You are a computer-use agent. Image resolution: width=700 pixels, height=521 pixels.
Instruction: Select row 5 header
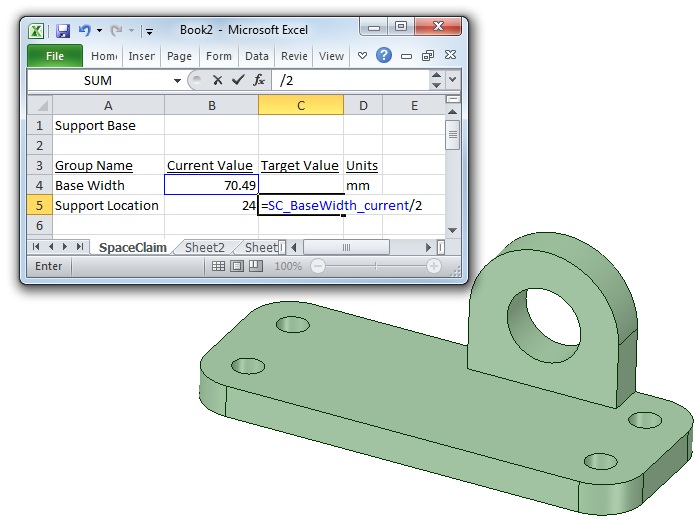pos(40,205)
